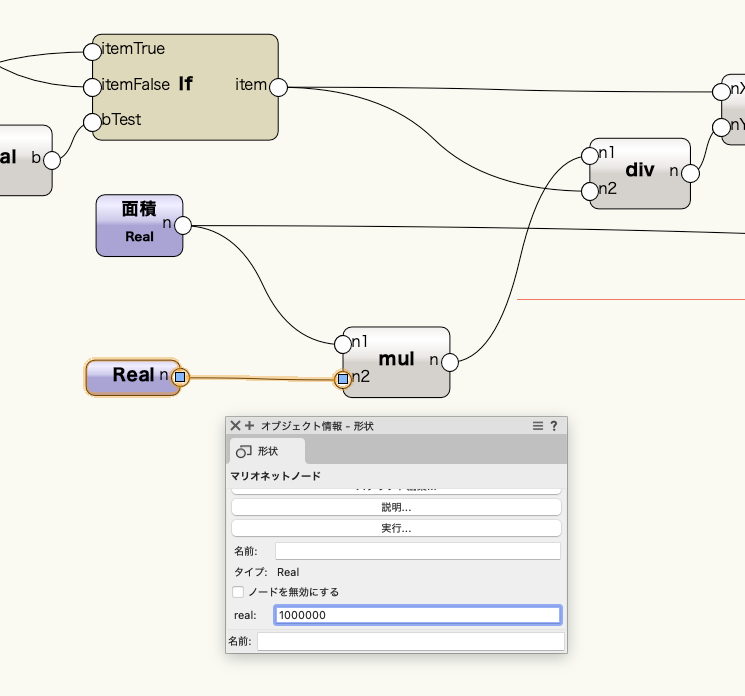Image resolution: width=745 pixels, height=696 pixels.
Task: Click the div node's n1 input port
Action: coord(587,155)
